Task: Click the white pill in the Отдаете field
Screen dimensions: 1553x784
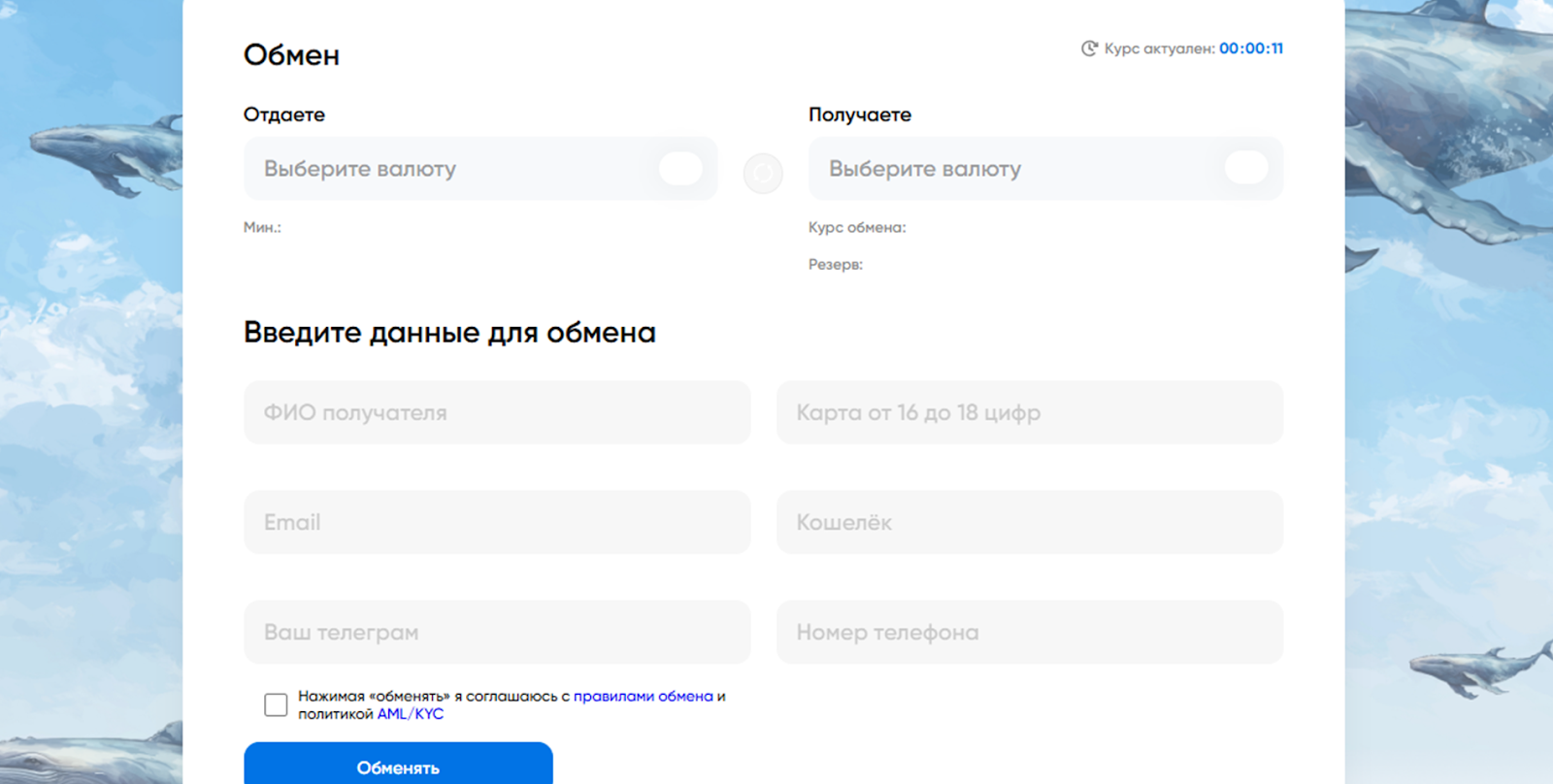Action: [680, 169]
